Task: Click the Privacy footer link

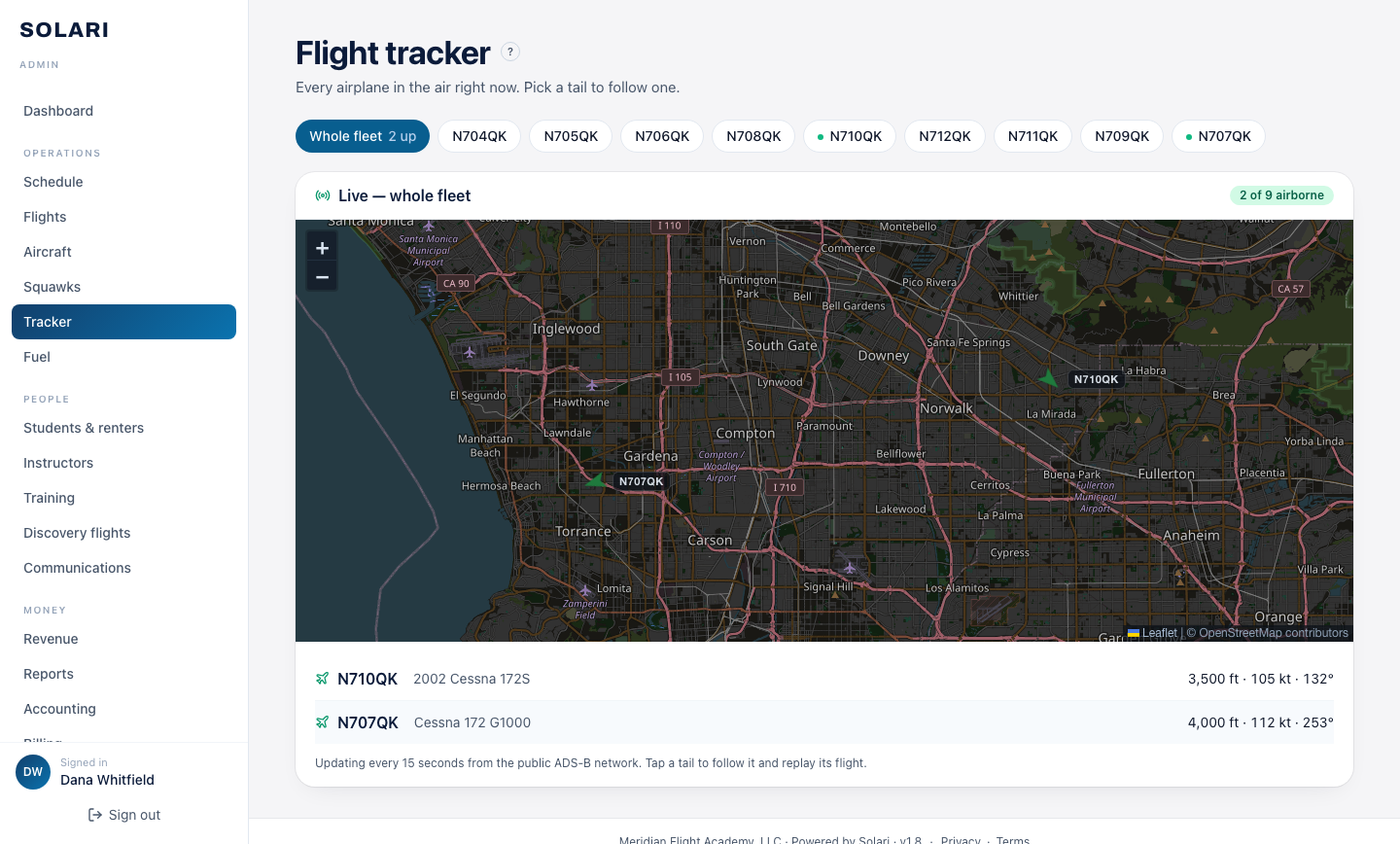Action: pos(961,839)
